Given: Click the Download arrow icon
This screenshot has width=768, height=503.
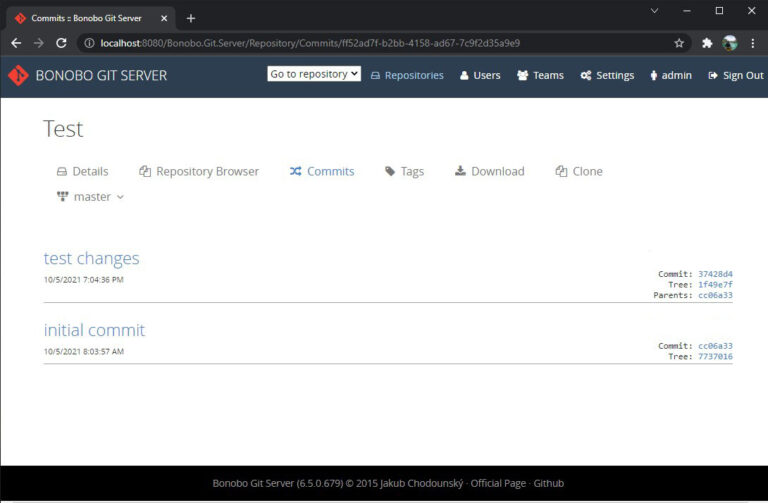Looking at the screenshot, I should [x=460, y=170].
